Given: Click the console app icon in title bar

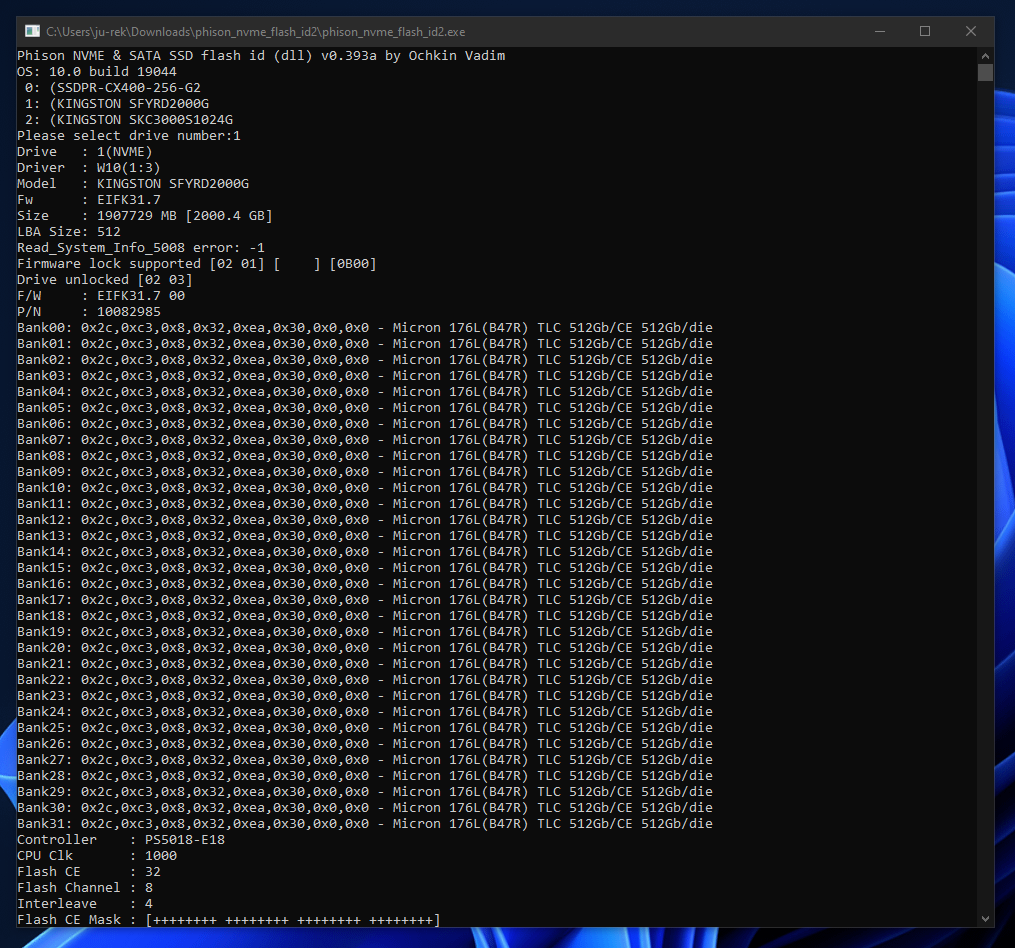Looking at the screenshot, I should click(32, 31).
